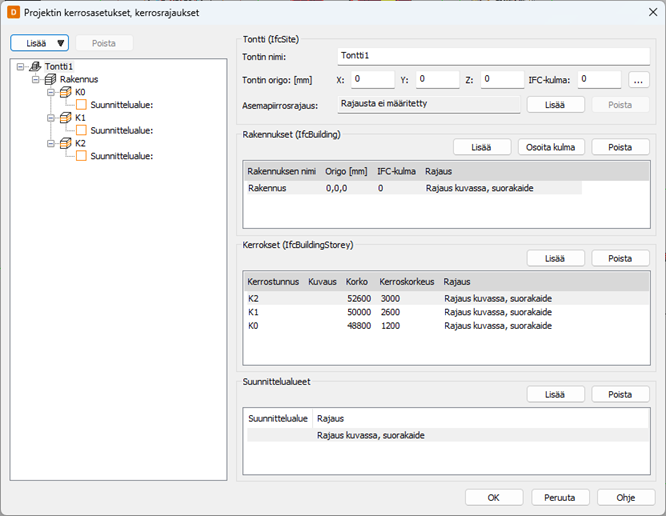Viewport: 666px width, 516px height.
Task: Click the Tontti1 site icon in tree
Action: pyautogui.click(x=36, y=66)
